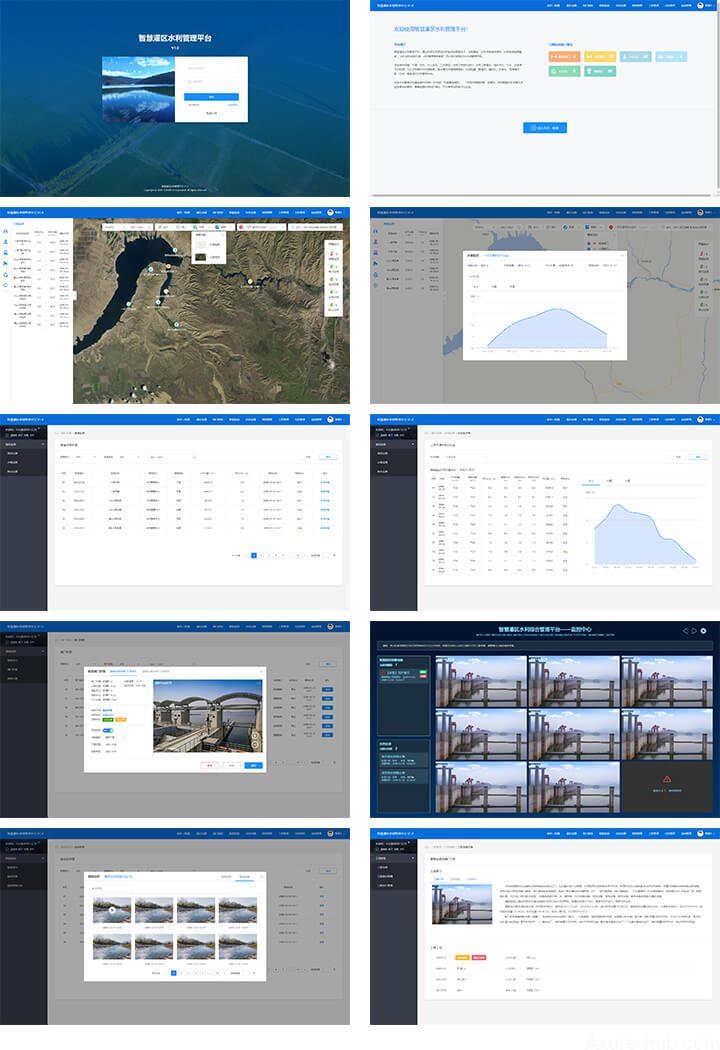Image resolution: width=720 pixels, height=1050 pixels.
Task: Click the blue confirm button in gate control dialog
Action: click(252, 765)
